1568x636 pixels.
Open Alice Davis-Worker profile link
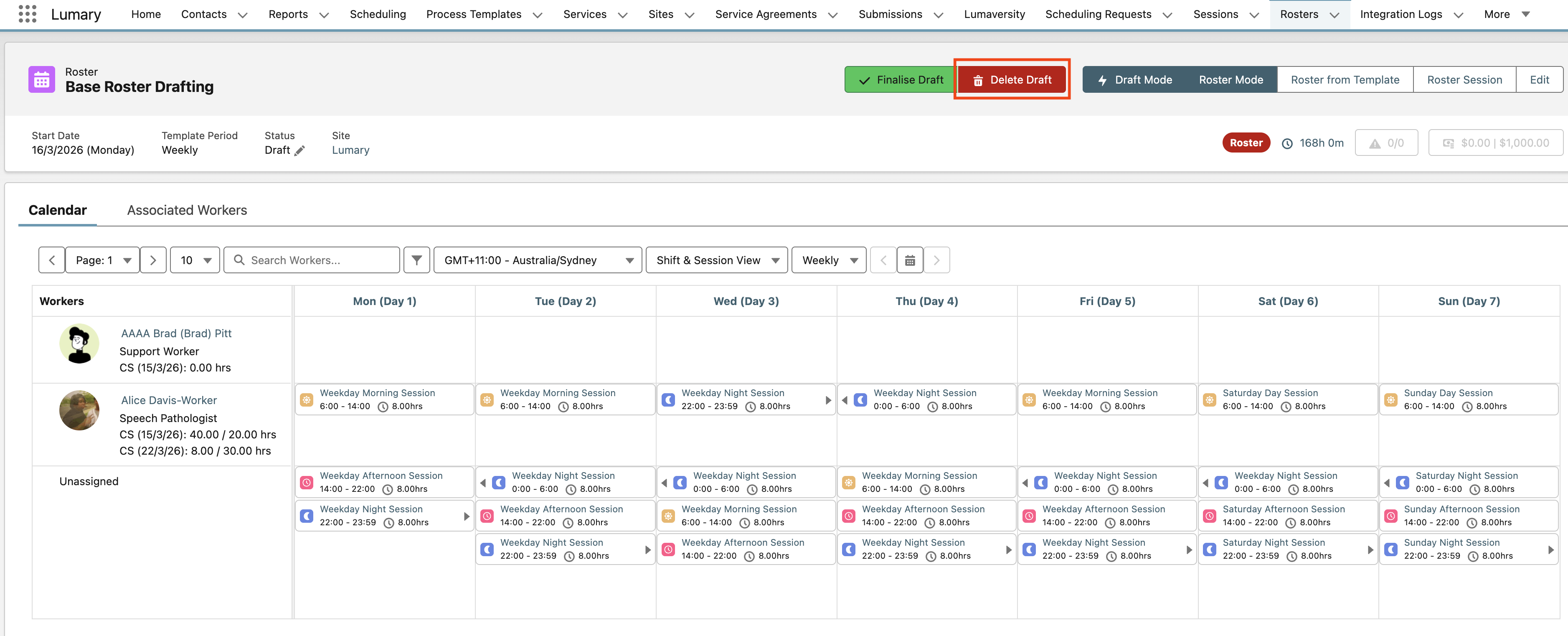click(x=169, y=400)
